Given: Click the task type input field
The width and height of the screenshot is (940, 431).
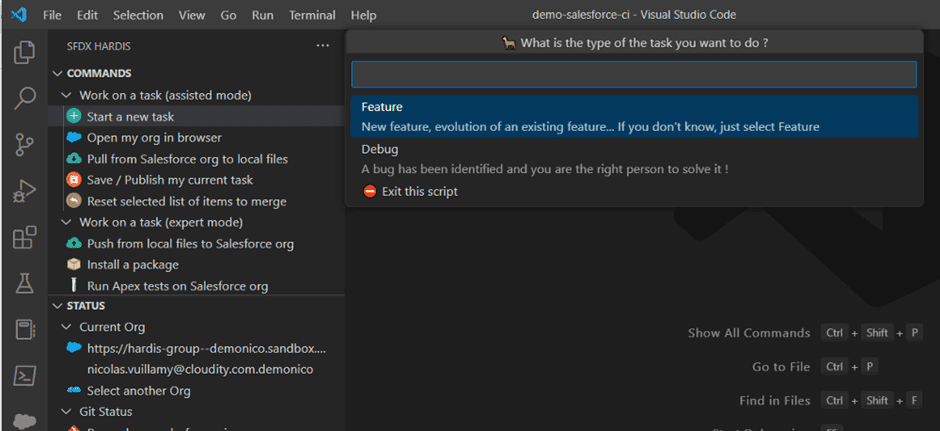Looking at the screenshot, I should (632, 75).
